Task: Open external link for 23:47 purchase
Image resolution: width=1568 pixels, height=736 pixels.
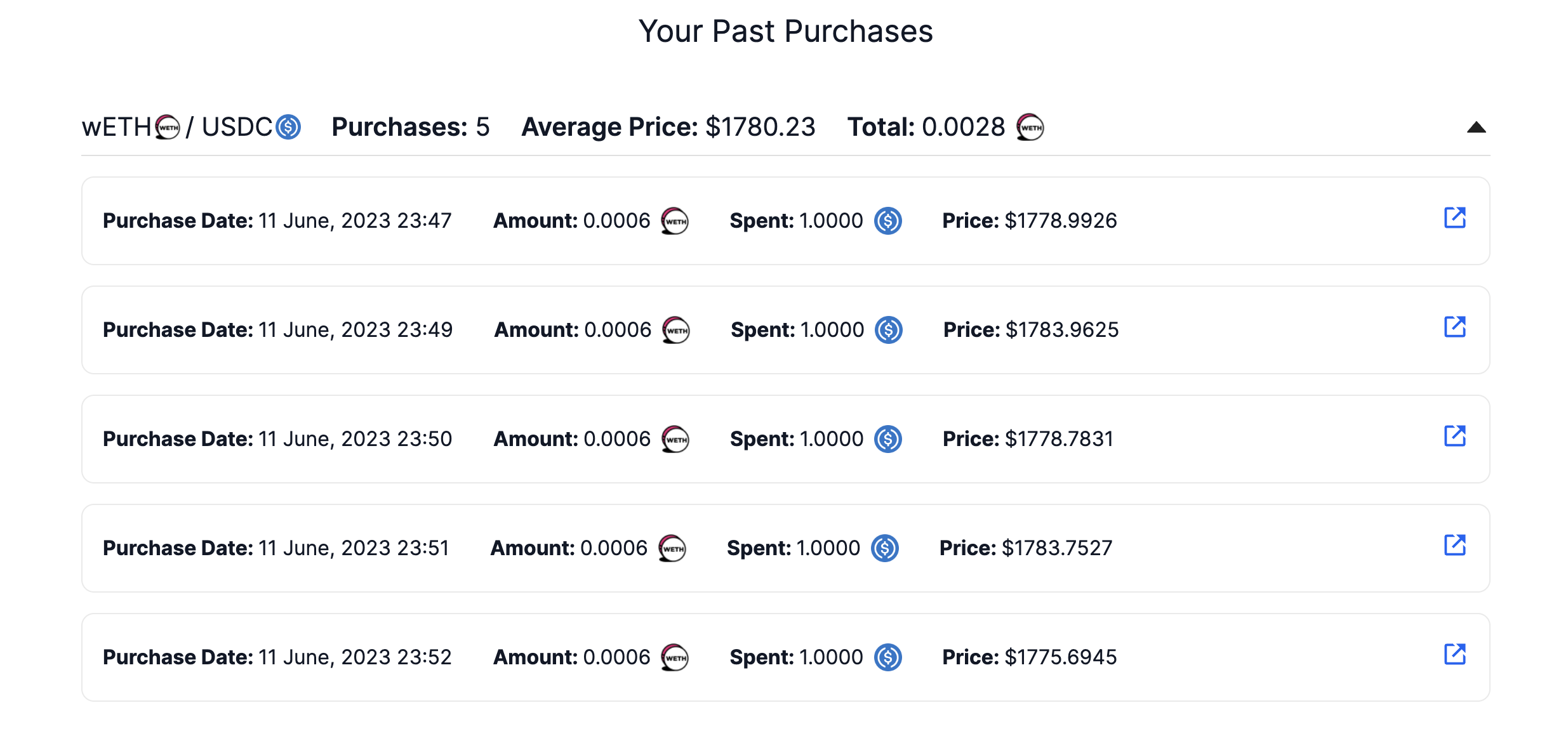Action: (1454, 218)
